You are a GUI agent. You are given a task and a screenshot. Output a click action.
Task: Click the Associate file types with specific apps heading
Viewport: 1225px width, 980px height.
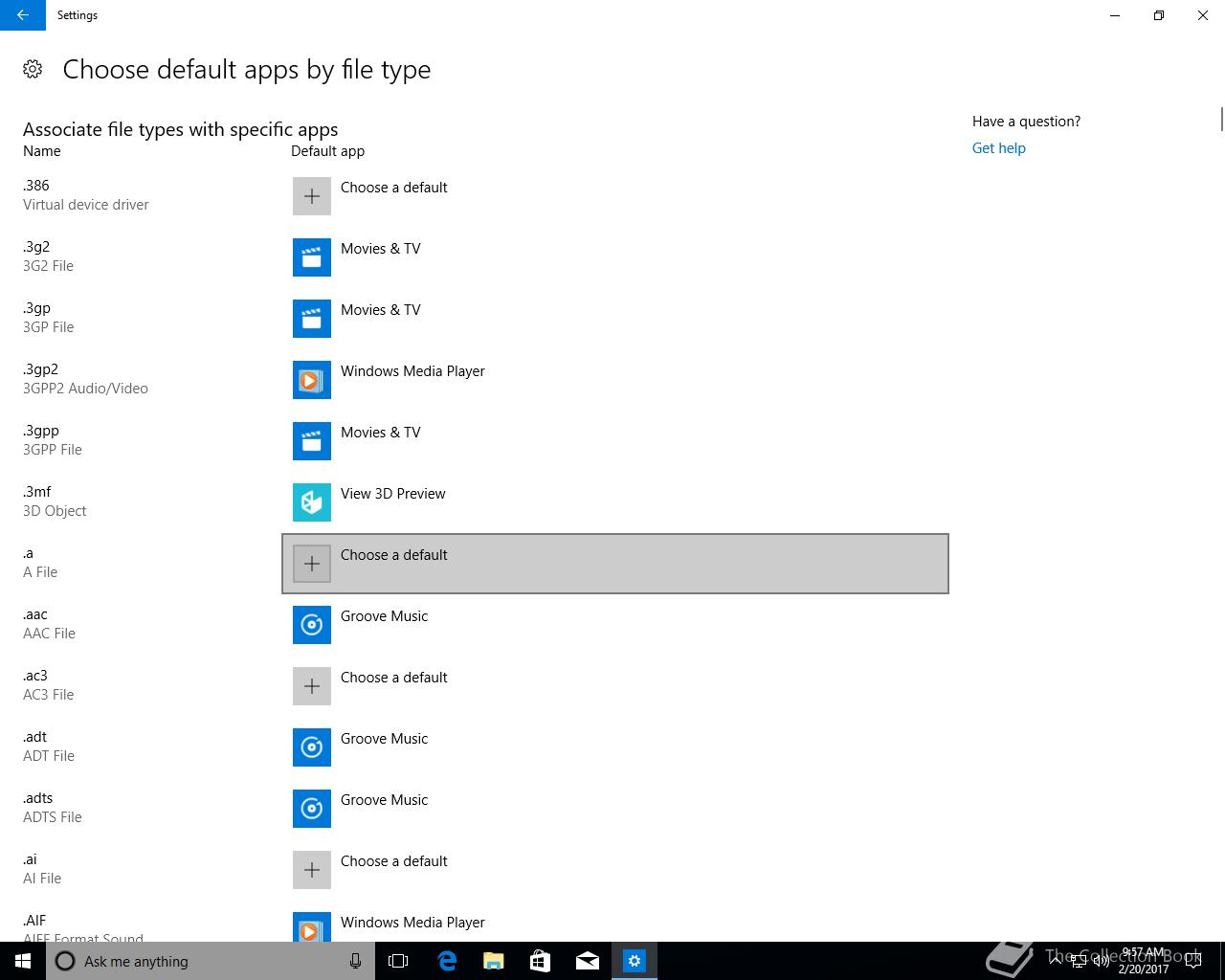coord(181,129)
